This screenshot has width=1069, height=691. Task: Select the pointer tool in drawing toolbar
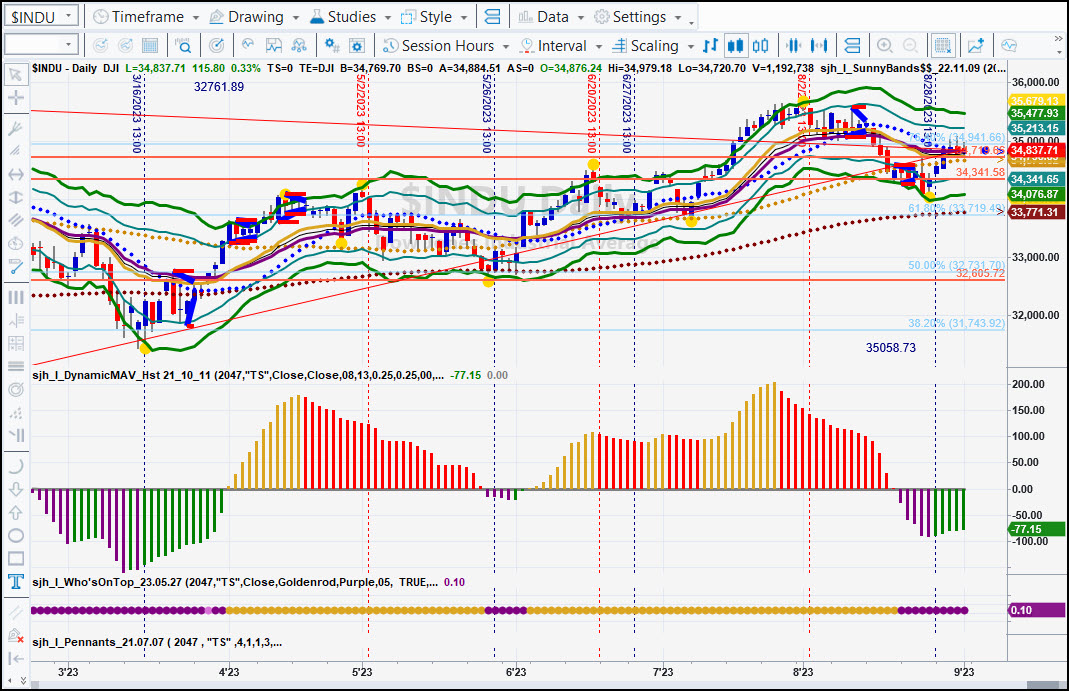(x=15, y=74)
